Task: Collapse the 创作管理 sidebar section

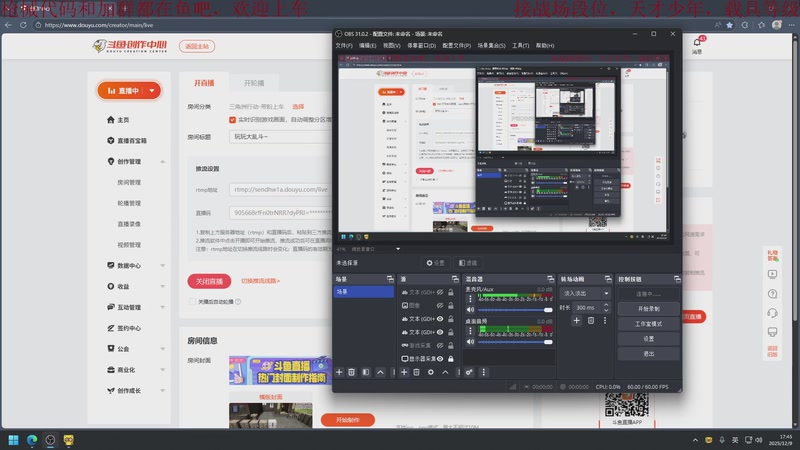Action: (162, 161)
